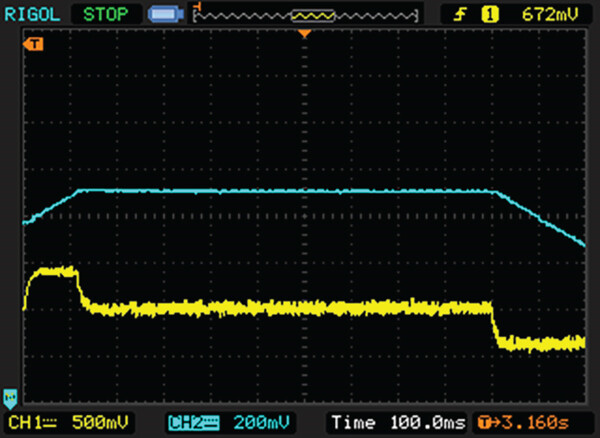Click the RIGOL brand logo

33,15
